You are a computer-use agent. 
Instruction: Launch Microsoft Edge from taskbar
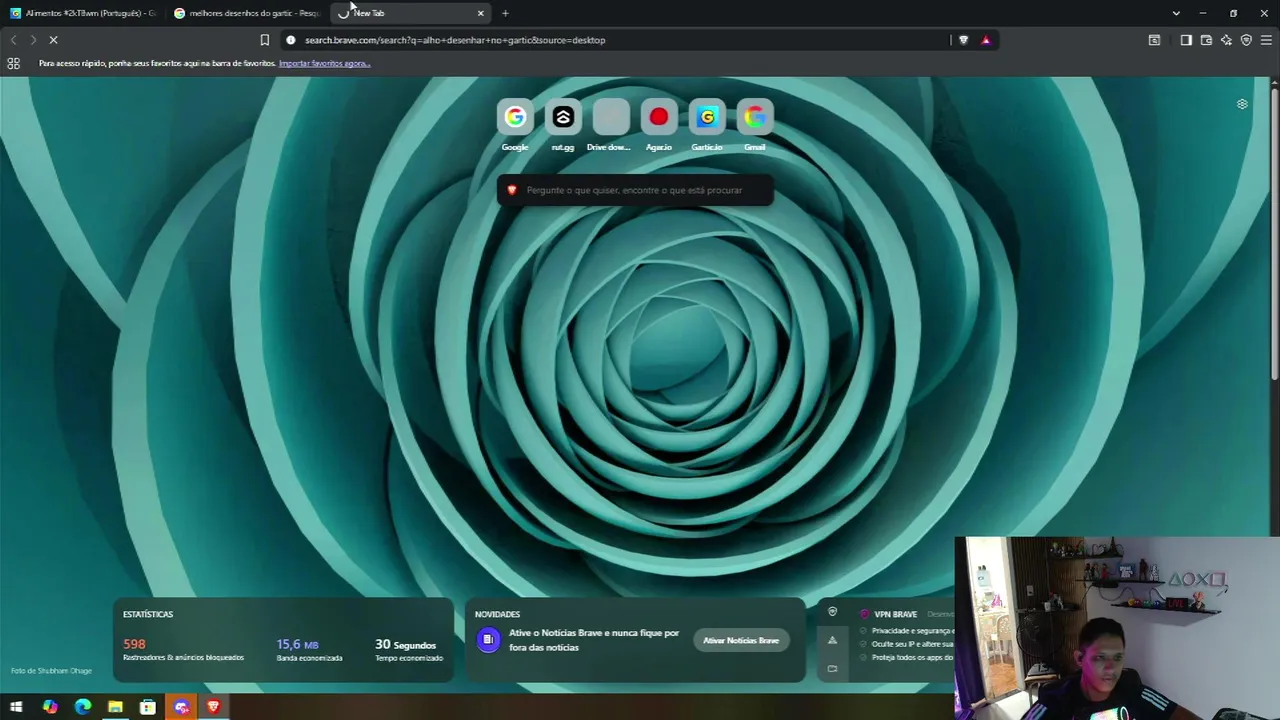coord(83,707)
